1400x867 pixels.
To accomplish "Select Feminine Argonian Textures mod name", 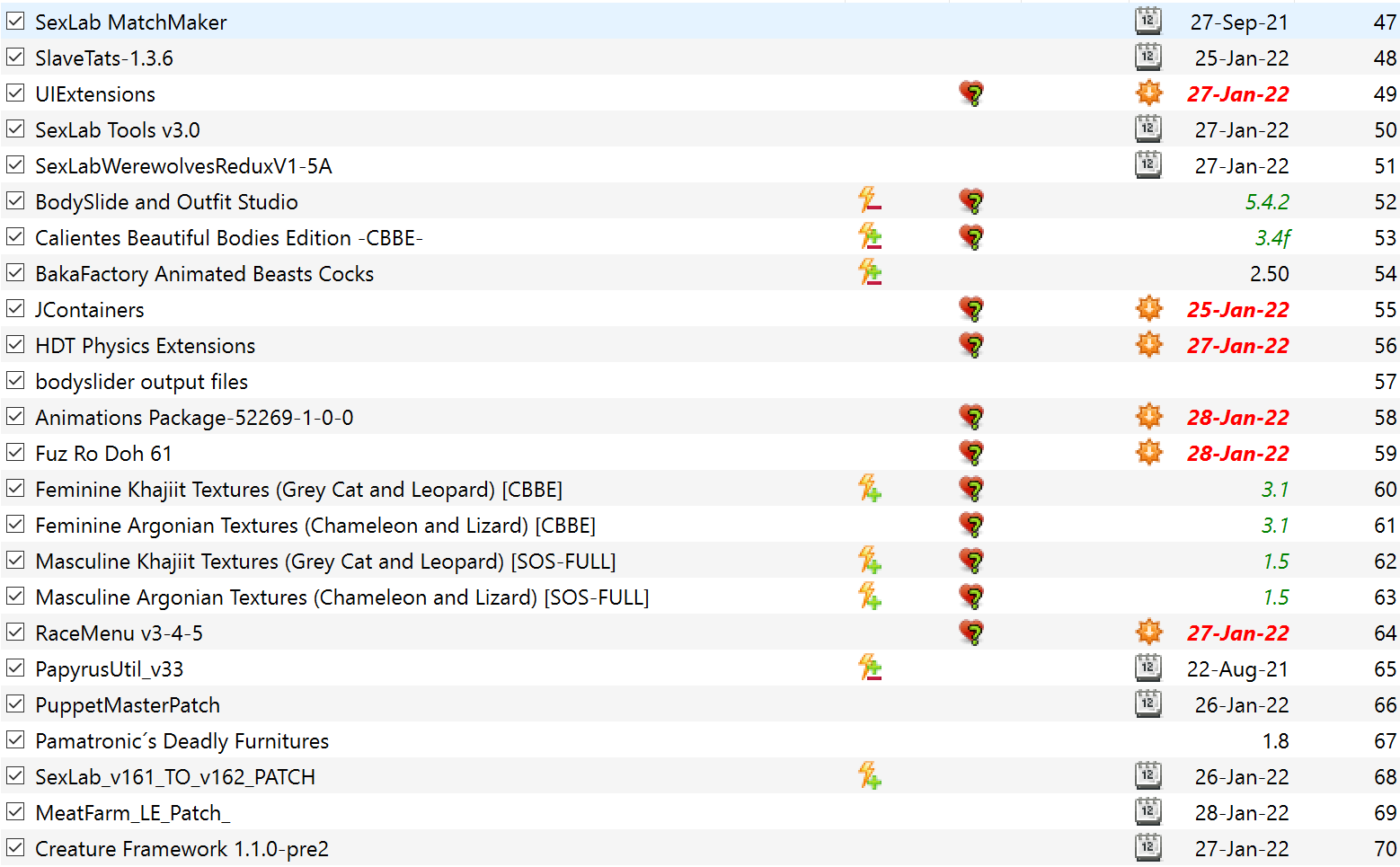I will (x=315, y=526).
